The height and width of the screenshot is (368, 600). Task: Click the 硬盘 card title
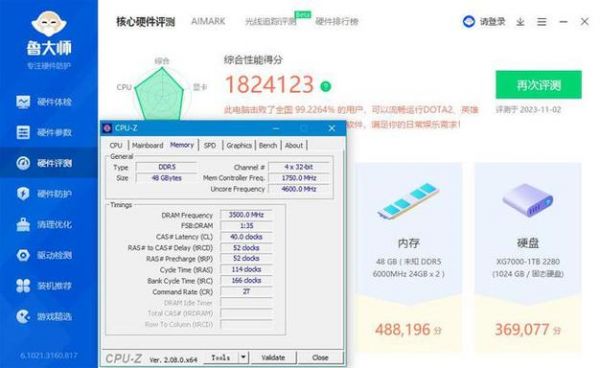[x=528, y=243]
